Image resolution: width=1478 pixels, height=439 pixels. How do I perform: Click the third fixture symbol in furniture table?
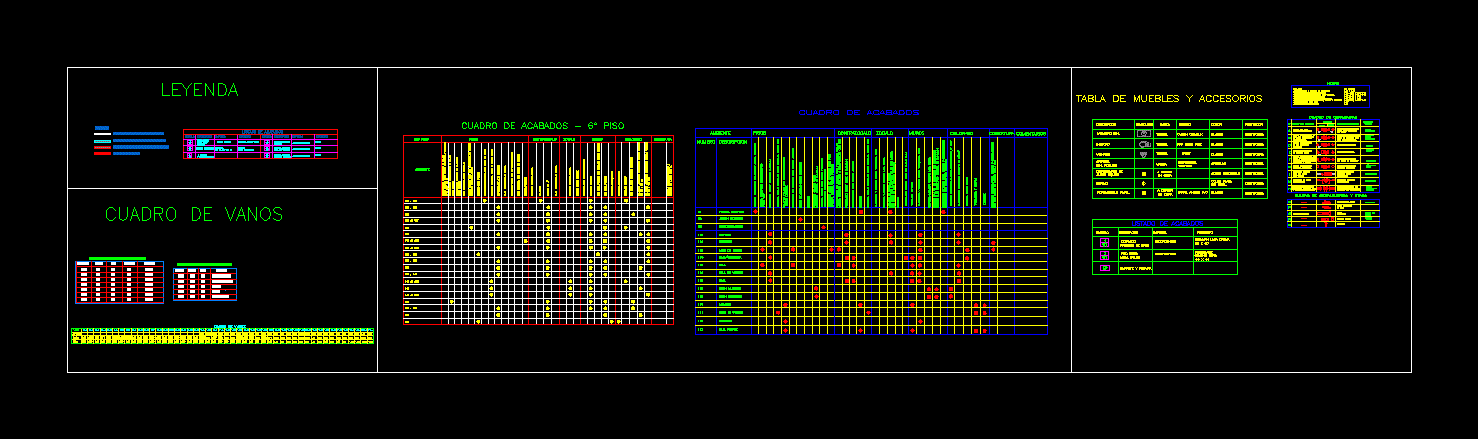pos(1142,155)
